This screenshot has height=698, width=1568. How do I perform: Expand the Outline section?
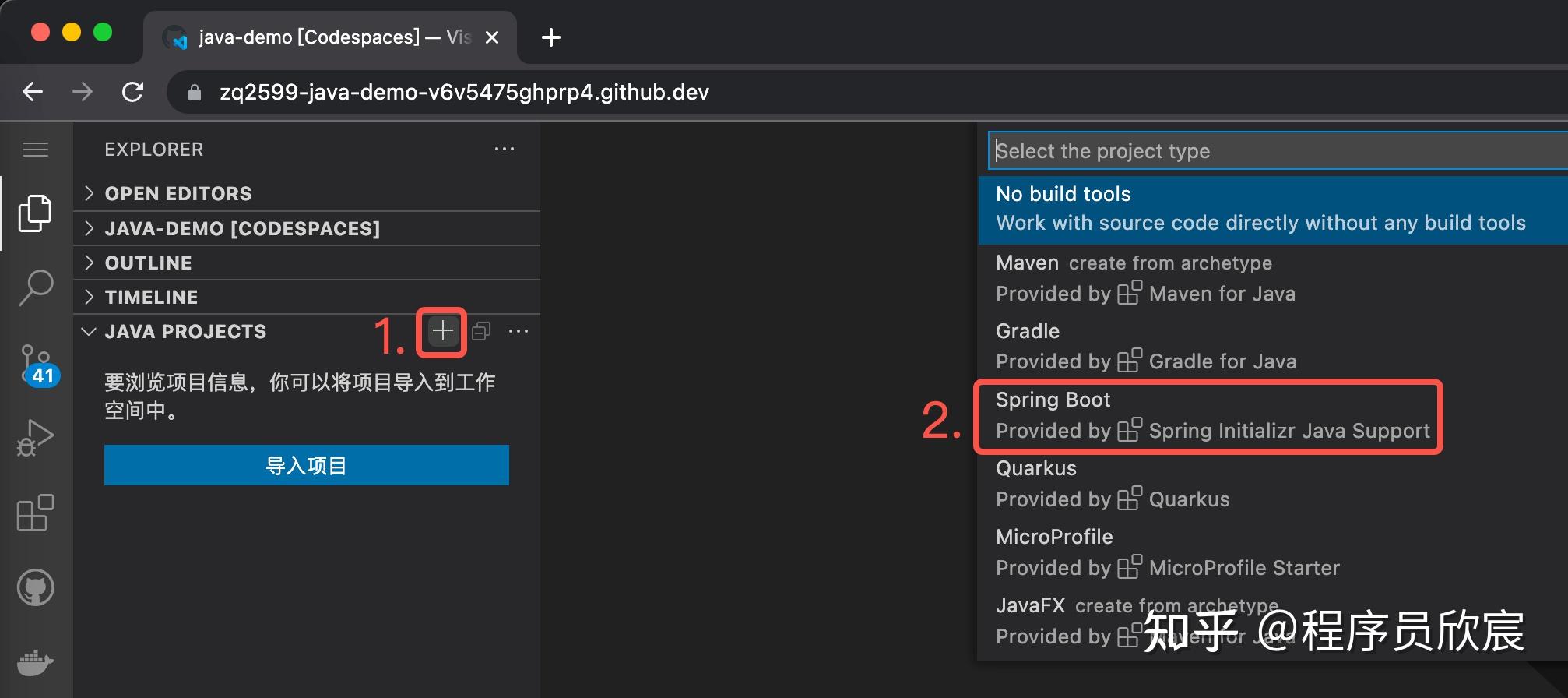(307, 263)
